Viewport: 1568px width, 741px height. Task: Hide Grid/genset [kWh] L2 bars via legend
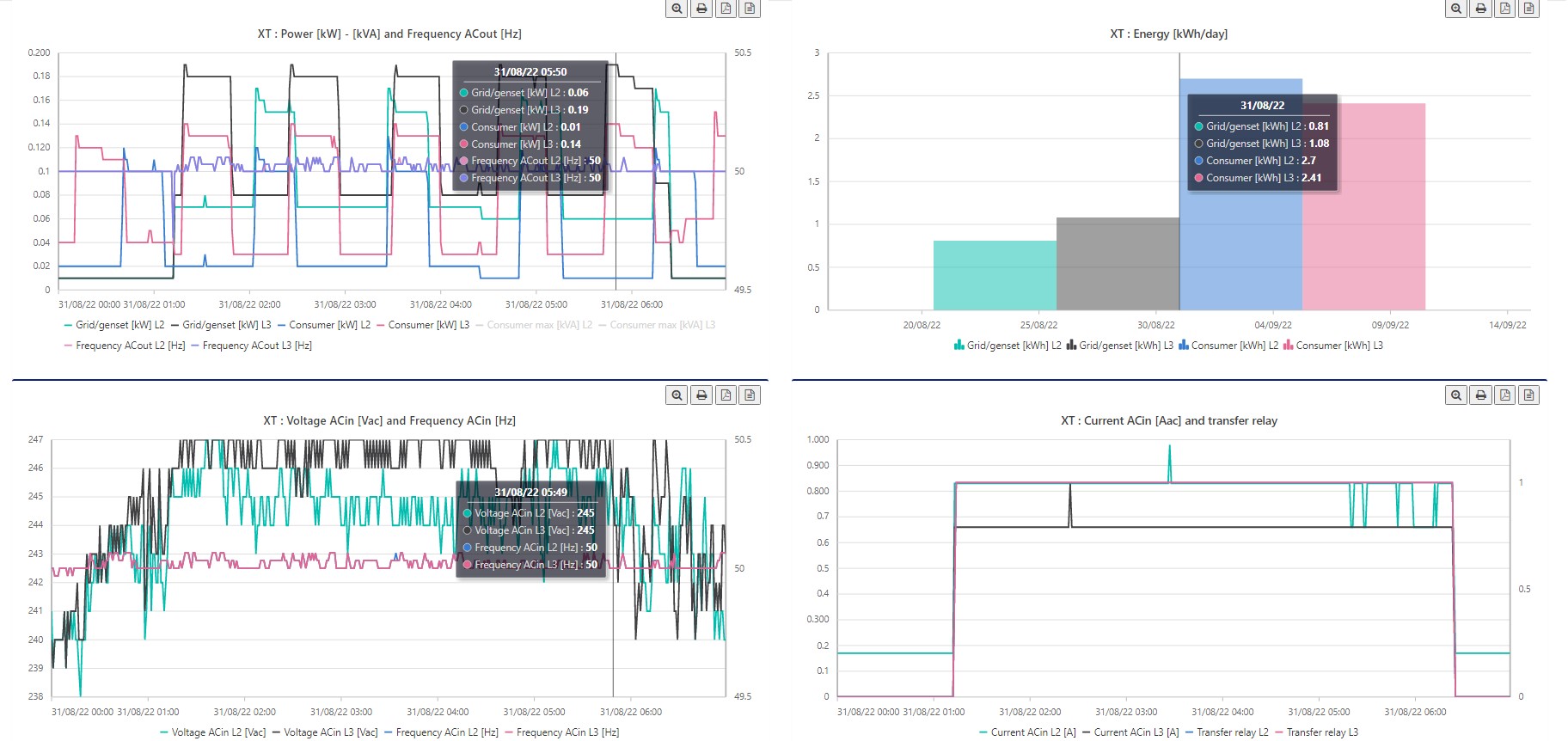coord(1008,346)
